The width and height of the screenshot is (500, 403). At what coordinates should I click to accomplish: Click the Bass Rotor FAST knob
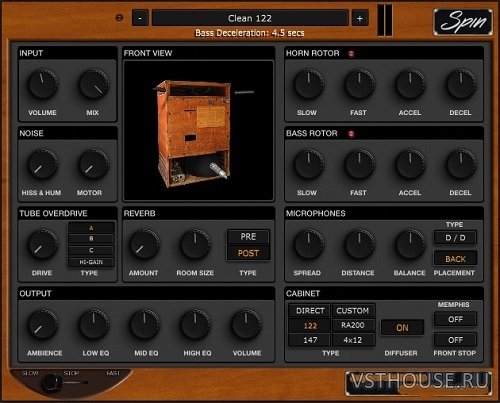click(x=359, y=164)
